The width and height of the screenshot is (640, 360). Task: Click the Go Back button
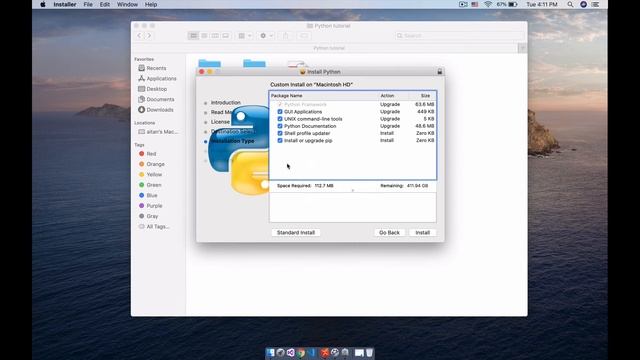[x=389, y=233]
